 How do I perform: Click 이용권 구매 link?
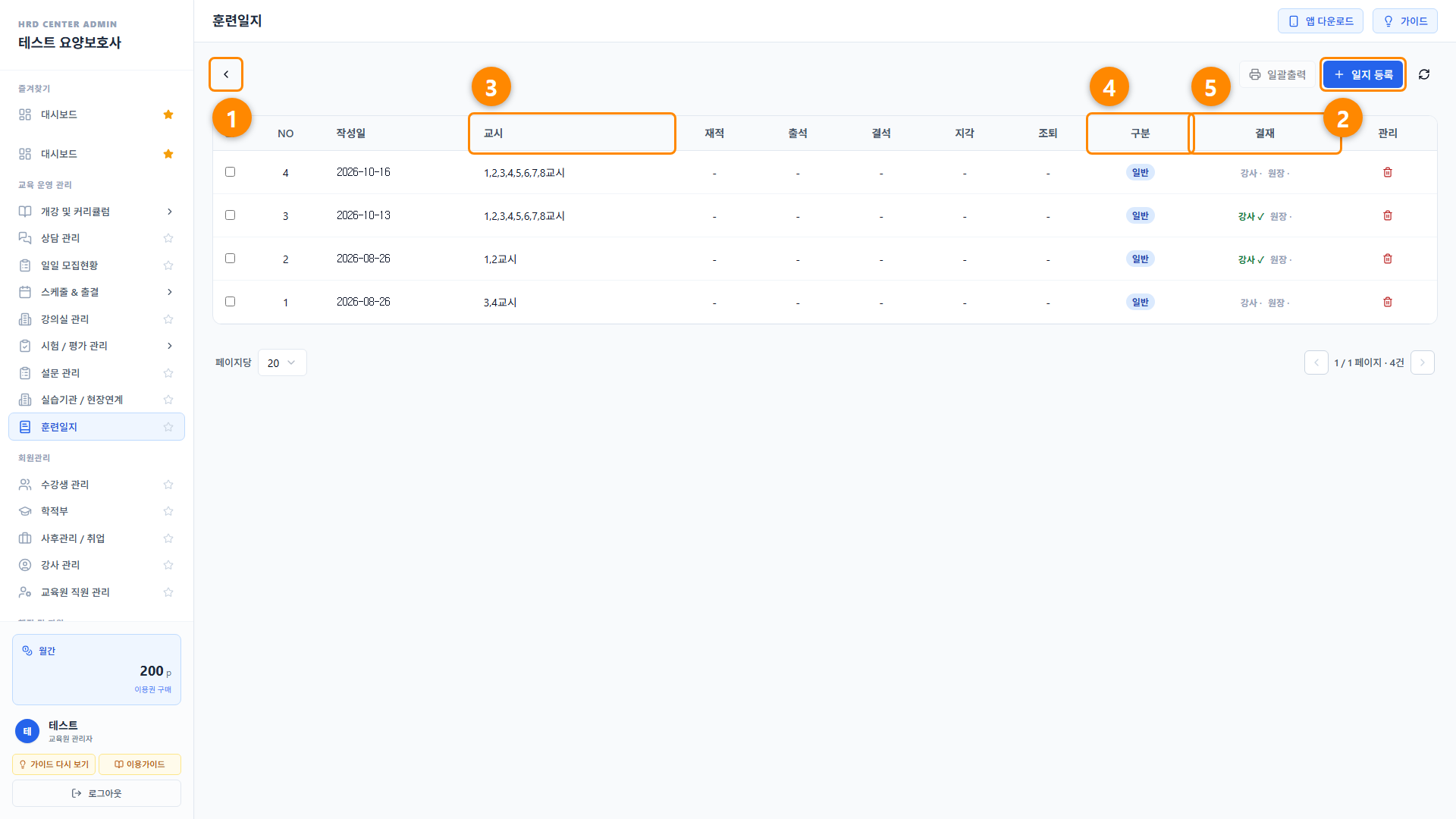(152, 689)
